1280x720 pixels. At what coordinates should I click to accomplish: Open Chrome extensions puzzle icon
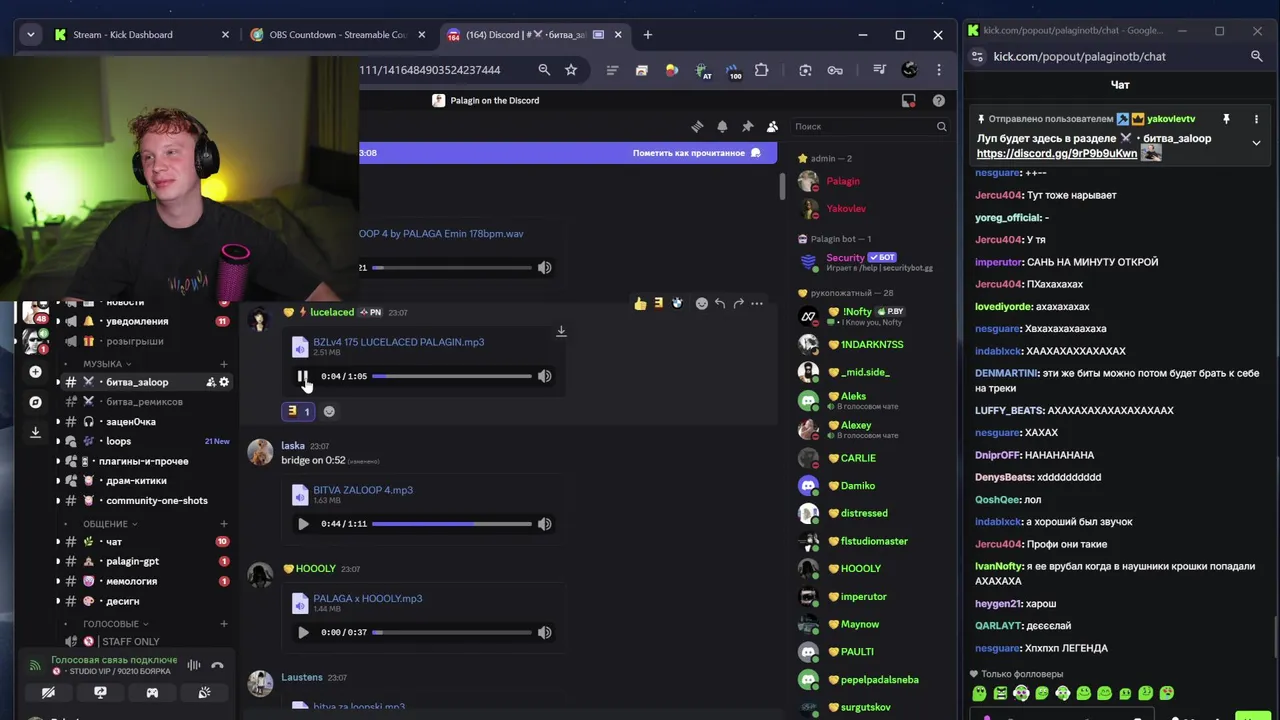(x=761, y=70)
